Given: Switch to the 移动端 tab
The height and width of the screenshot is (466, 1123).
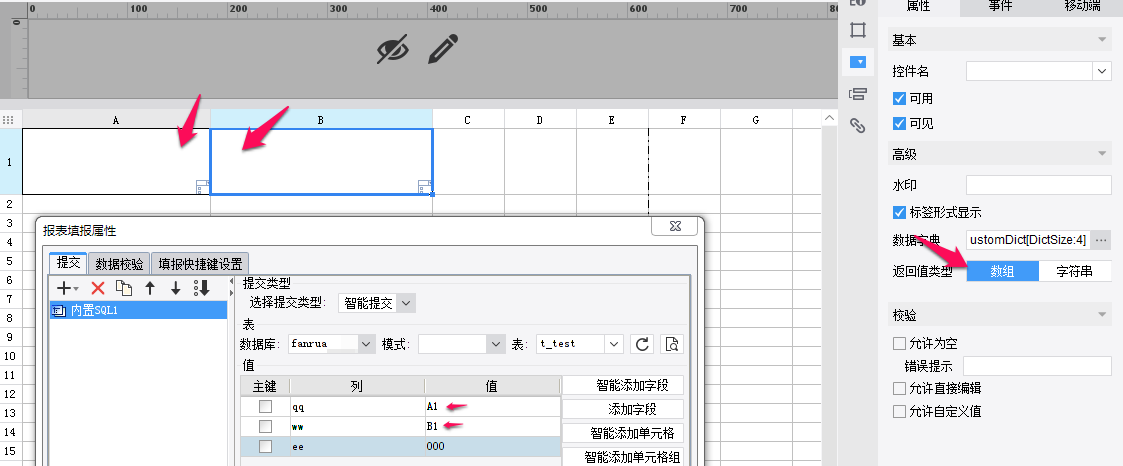Looking at the screenshot, I should (1082, 6).
